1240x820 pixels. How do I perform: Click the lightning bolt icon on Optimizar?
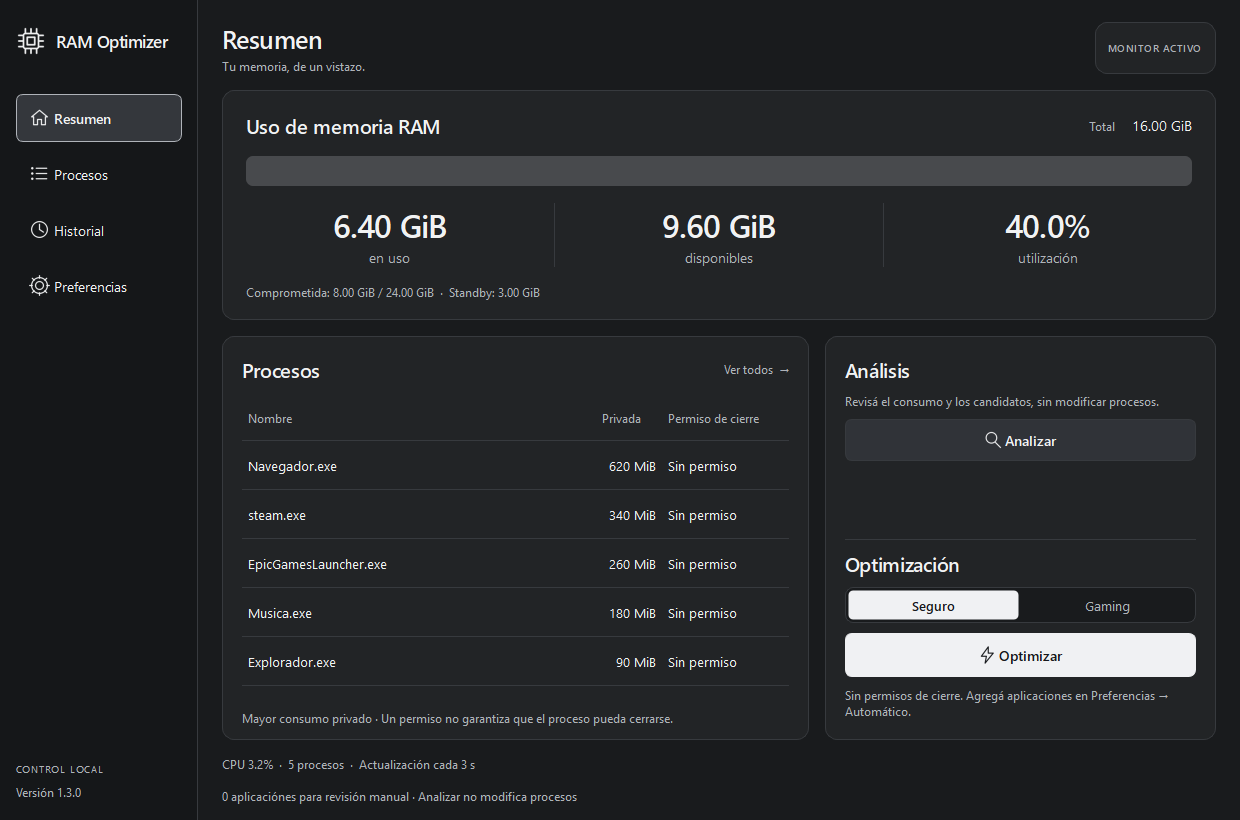coord(987,656)
